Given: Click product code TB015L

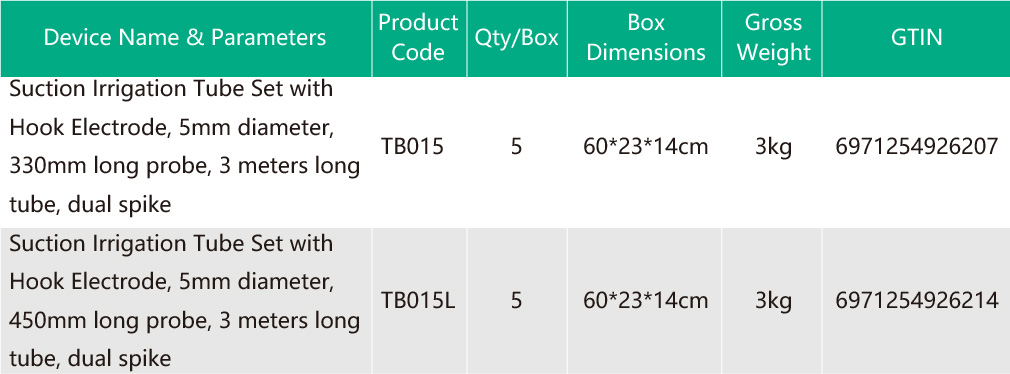Looking at the screenshot, I should click(x=418, y=301).
